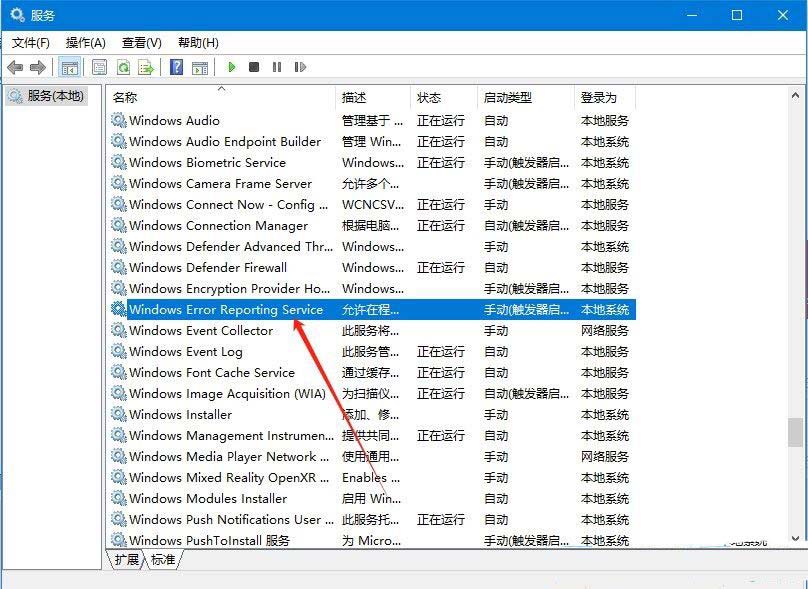Stop the selected service
Image resolution: width=808 pixels, height=589 pixels.
click(x=253, y=67)
